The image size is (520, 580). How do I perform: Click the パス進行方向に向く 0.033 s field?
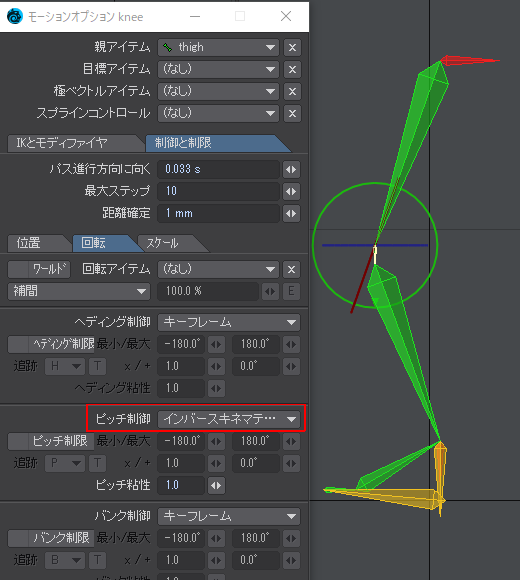(x=218, y=169)
